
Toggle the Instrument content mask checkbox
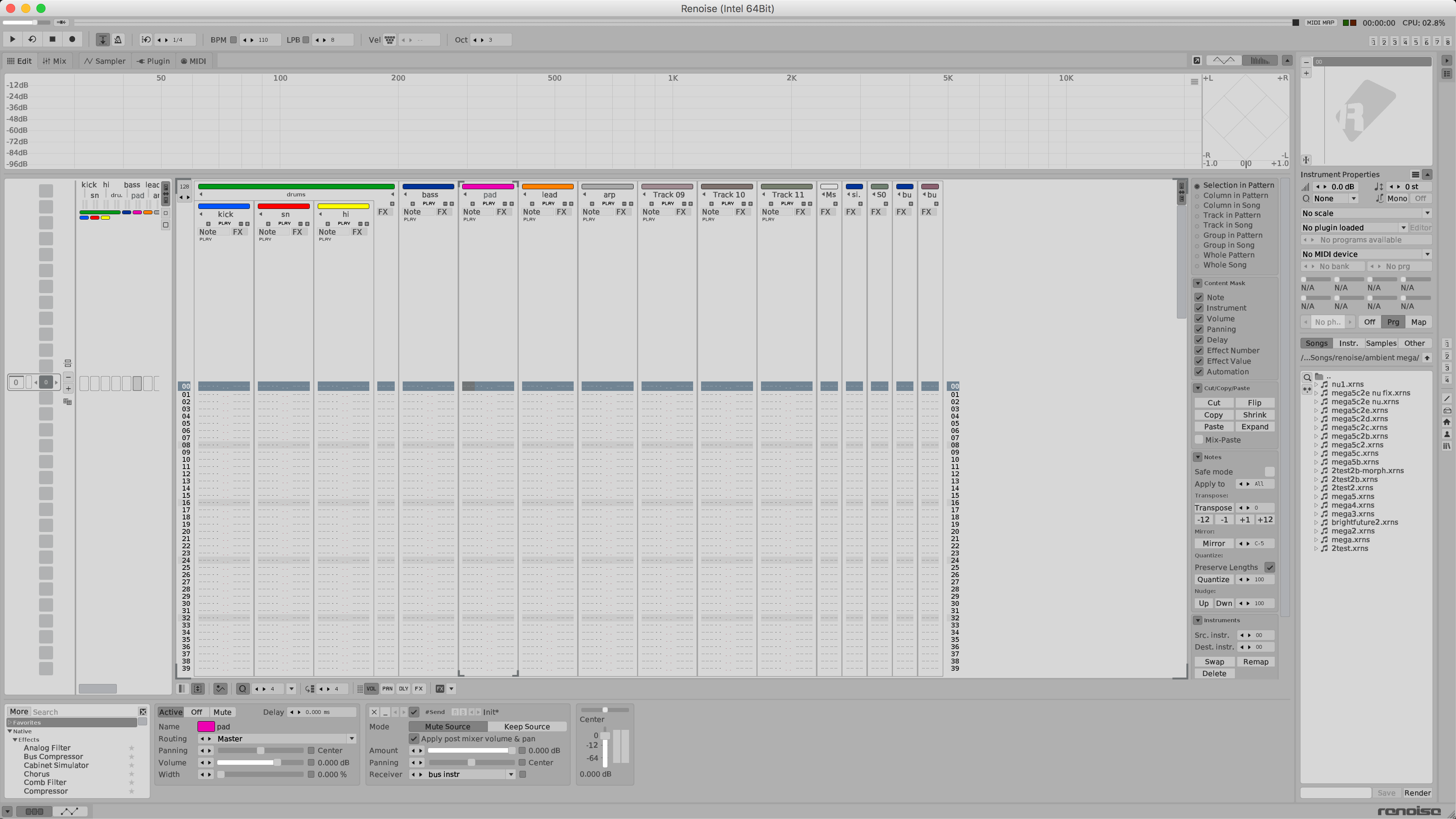click(1199, 308)
